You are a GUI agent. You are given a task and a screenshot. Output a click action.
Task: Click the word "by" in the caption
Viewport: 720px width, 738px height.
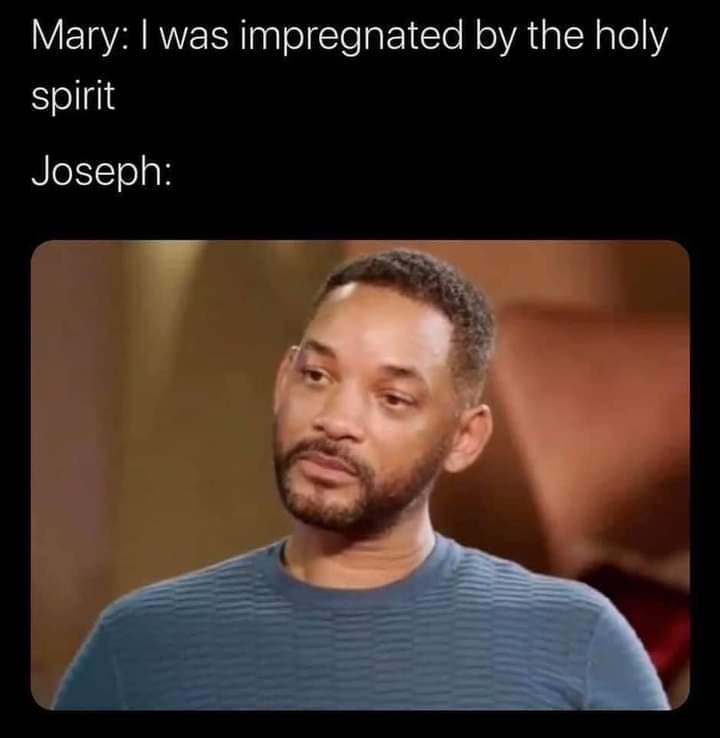tap(494, 40)
